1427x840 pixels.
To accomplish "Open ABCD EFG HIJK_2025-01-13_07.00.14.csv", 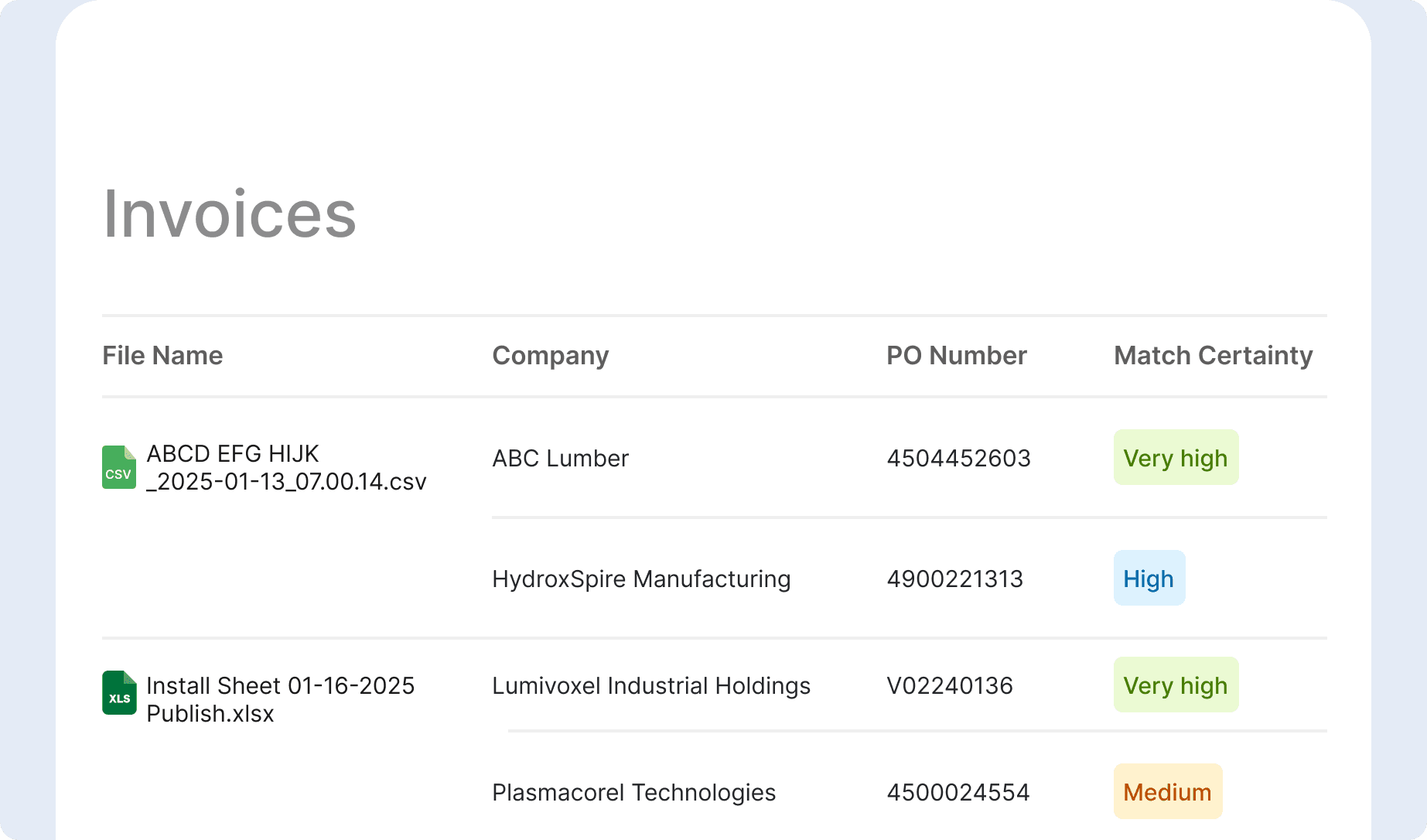I will 286,467.
